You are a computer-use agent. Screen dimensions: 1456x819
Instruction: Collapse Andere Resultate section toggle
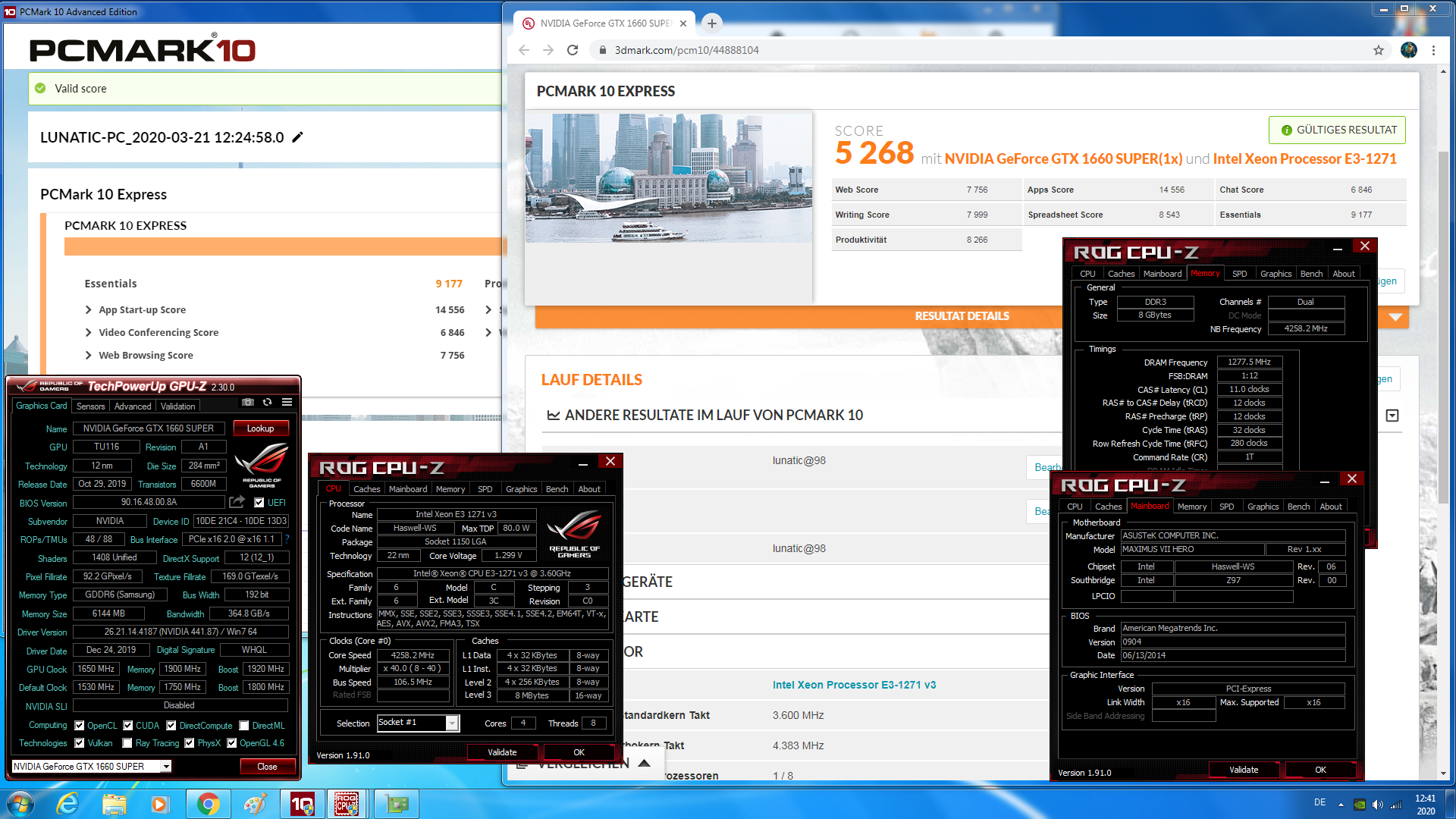coord(1392,416)
